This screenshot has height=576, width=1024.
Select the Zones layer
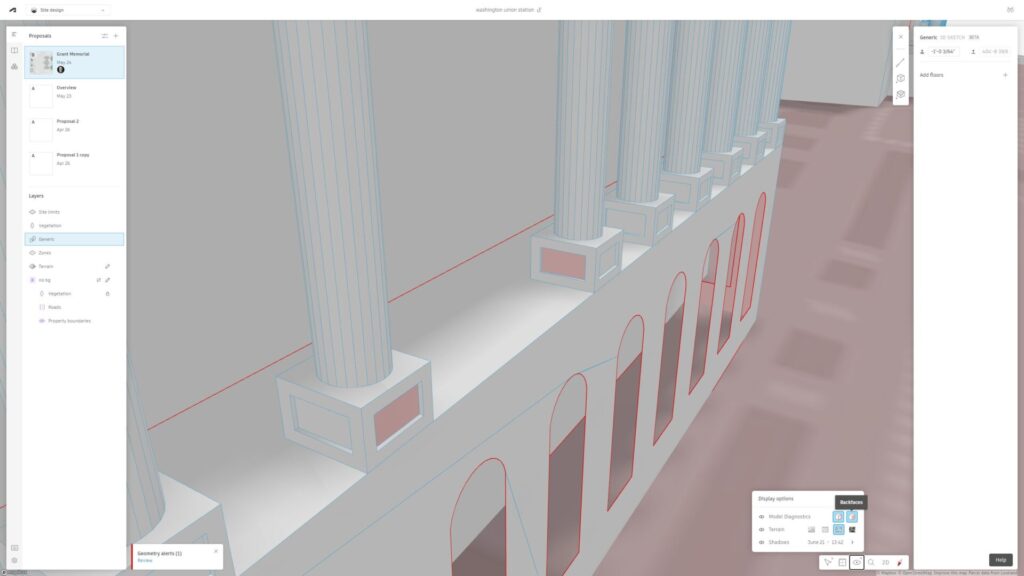click(x=46, y=253)
